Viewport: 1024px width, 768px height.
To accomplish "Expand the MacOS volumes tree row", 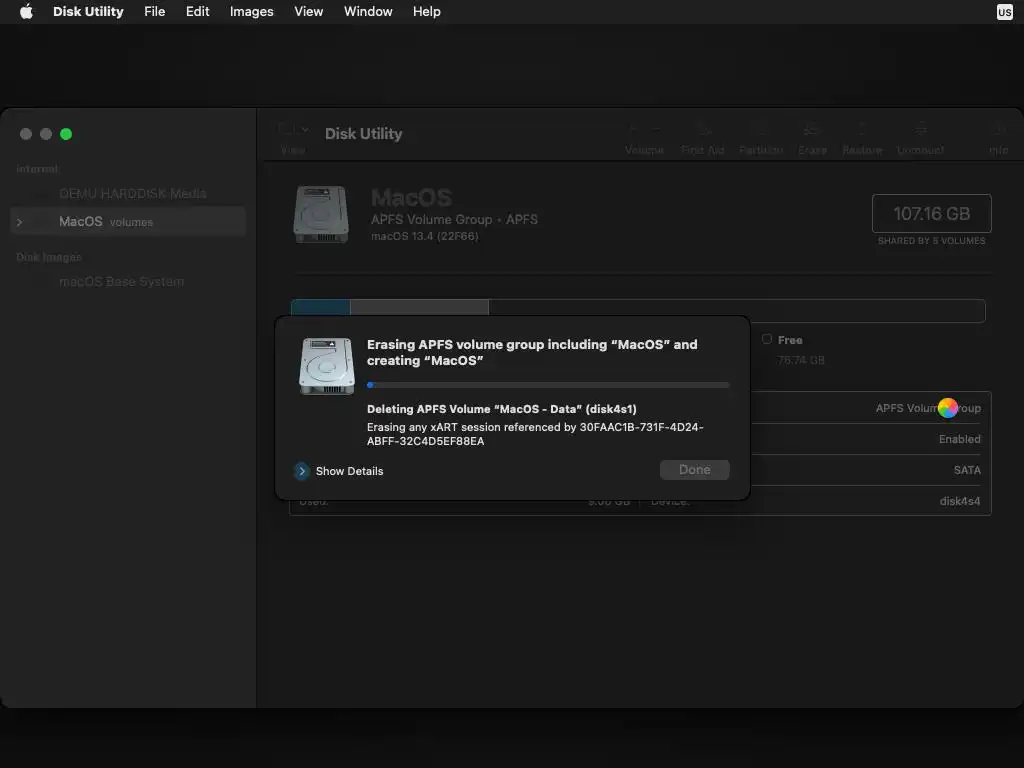I will pyautogui.click(x=20, y=222).
